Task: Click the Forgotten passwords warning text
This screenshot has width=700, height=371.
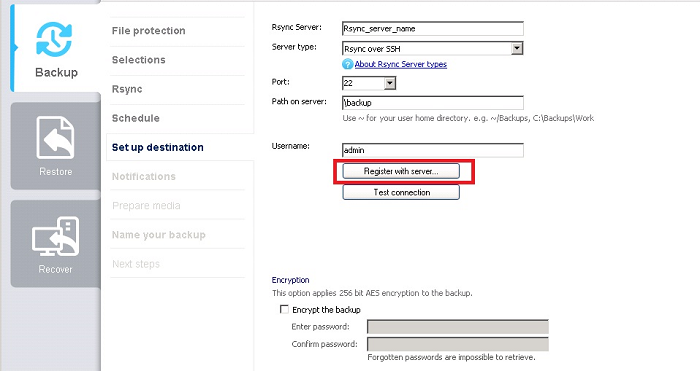Action: (x=451, y=357)
